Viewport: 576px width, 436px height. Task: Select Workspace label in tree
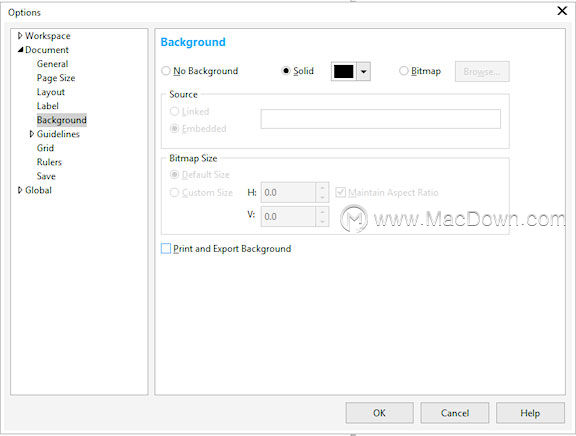click(x=48, y=36)
